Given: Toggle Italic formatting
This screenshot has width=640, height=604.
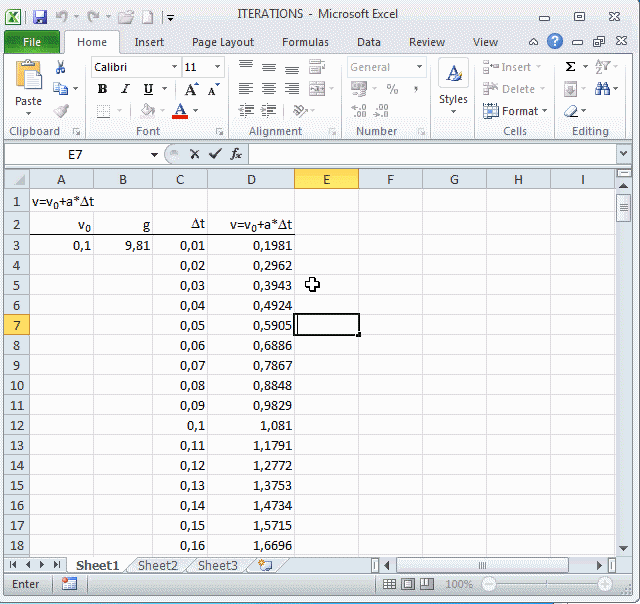Looking at the screenshot, I should pyautogui.click(x=123, y=89).
